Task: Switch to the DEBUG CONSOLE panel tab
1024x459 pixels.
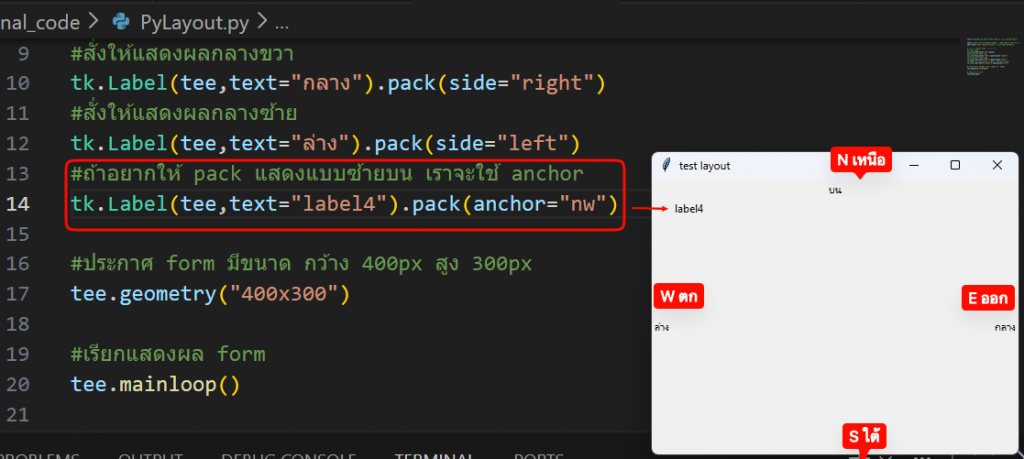Action: point(290,455)
